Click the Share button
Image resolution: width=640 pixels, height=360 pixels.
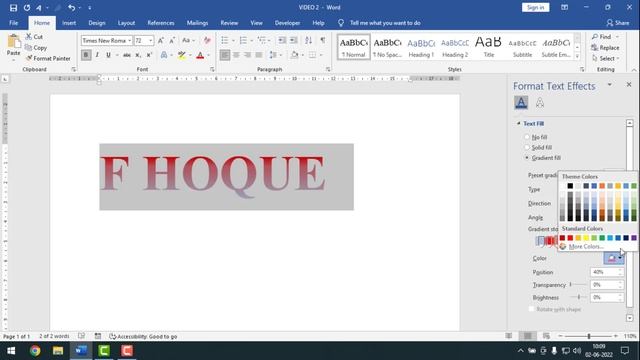(618, 23)
